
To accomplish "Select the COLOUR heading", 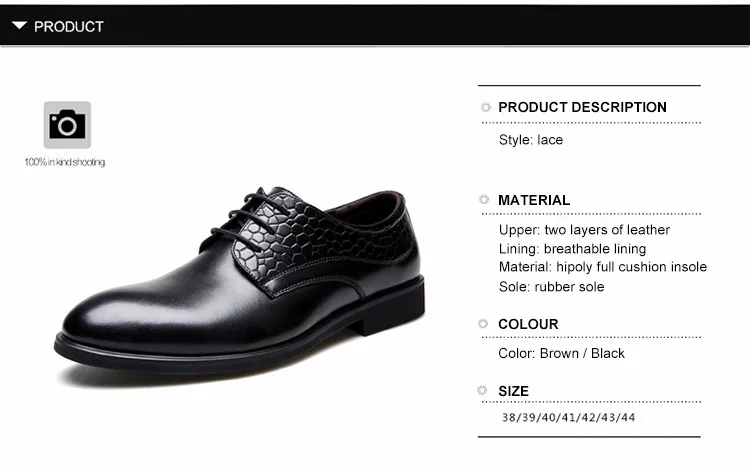I will [x=528, y=324].
